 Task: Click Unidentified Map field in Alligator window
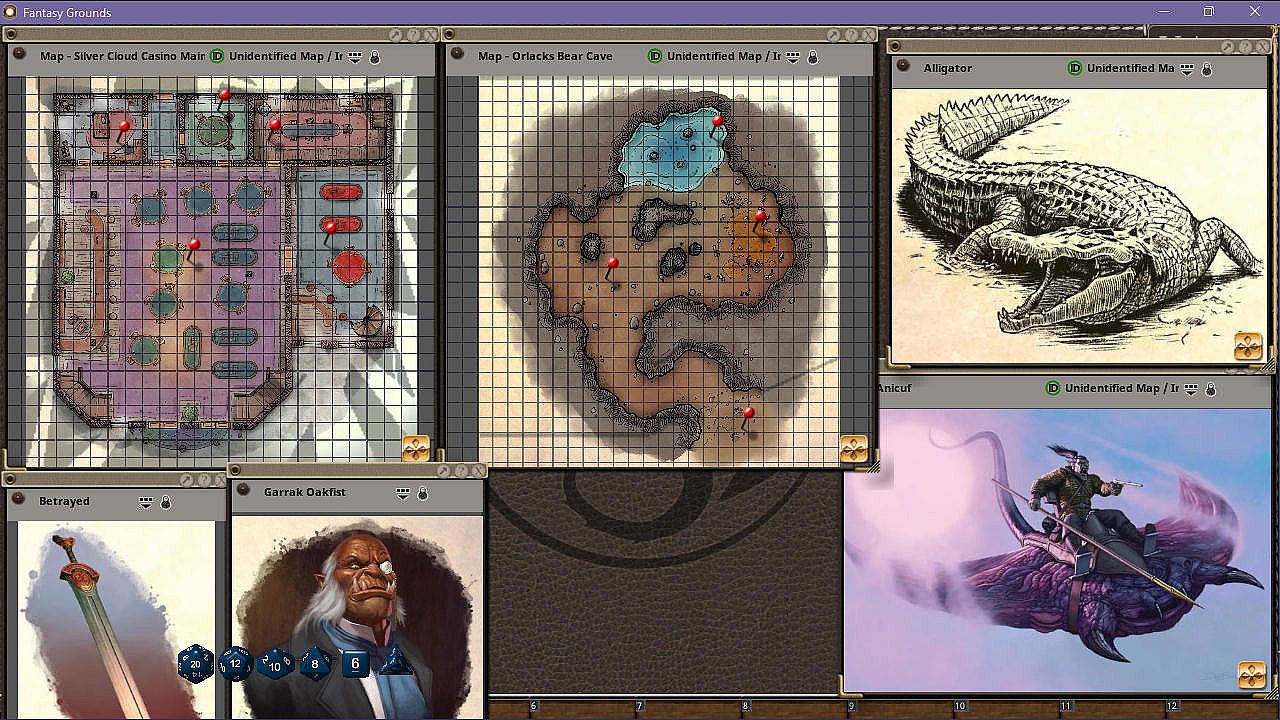click(1130, 68)
